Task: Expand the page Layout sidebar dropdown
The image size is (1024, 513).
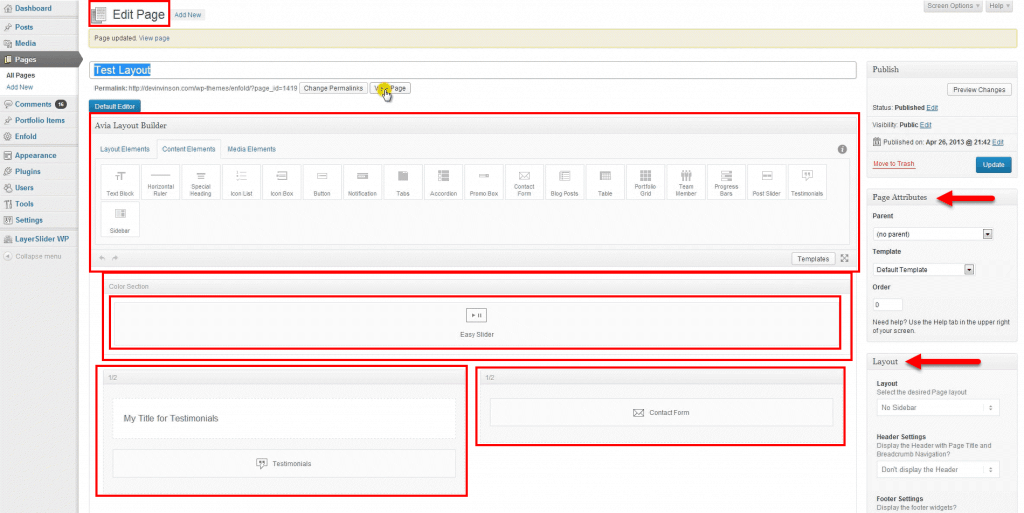Action: 936,407
